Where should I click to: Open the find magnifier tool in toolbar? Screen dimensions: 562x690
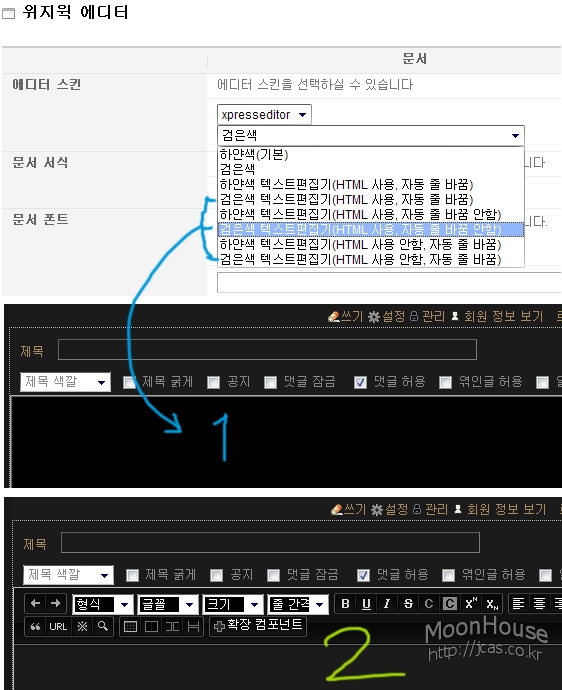(x=103, y=627)
